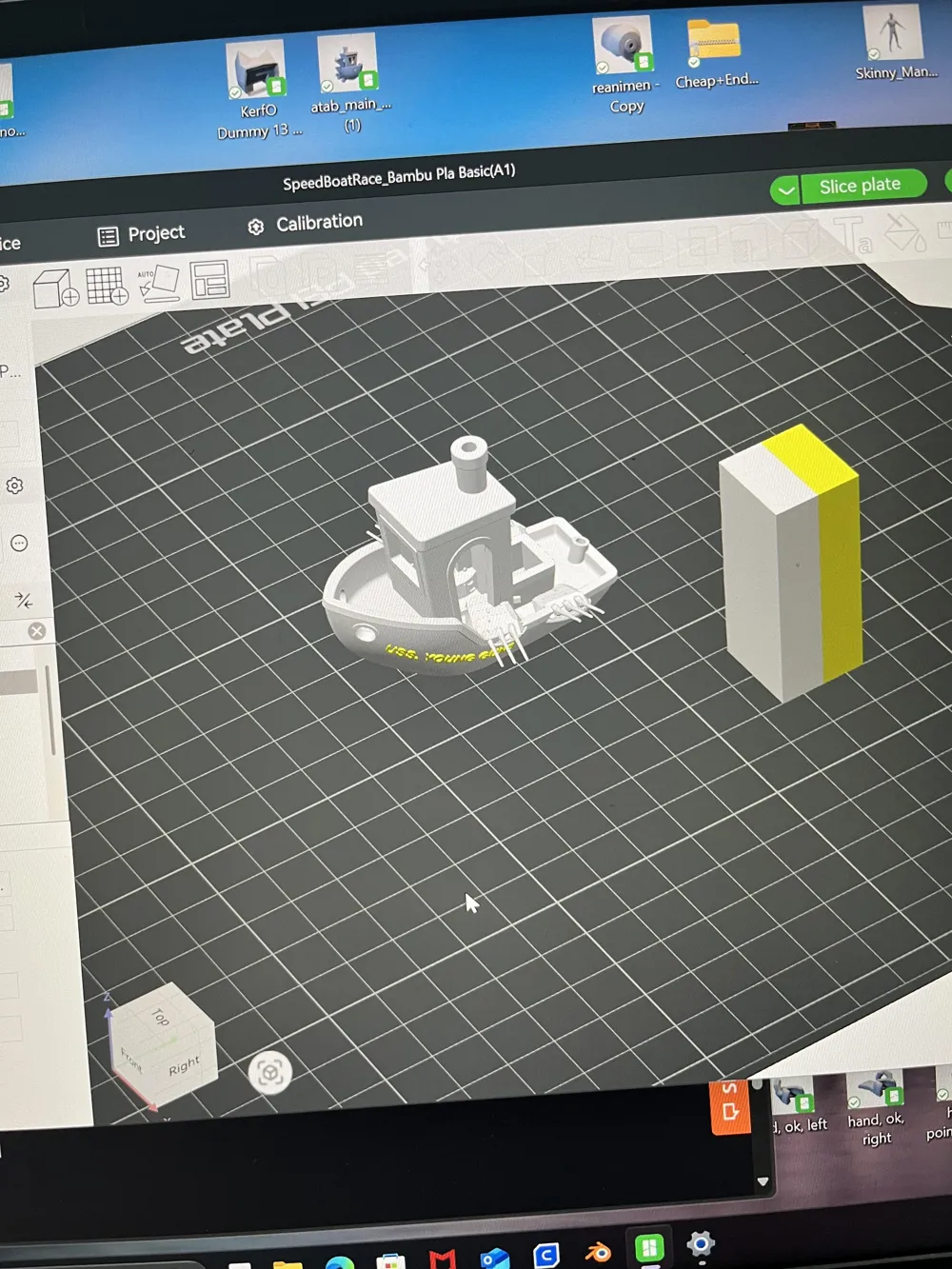
Task: Clear the search with the X button
Action: coord(37,631)
